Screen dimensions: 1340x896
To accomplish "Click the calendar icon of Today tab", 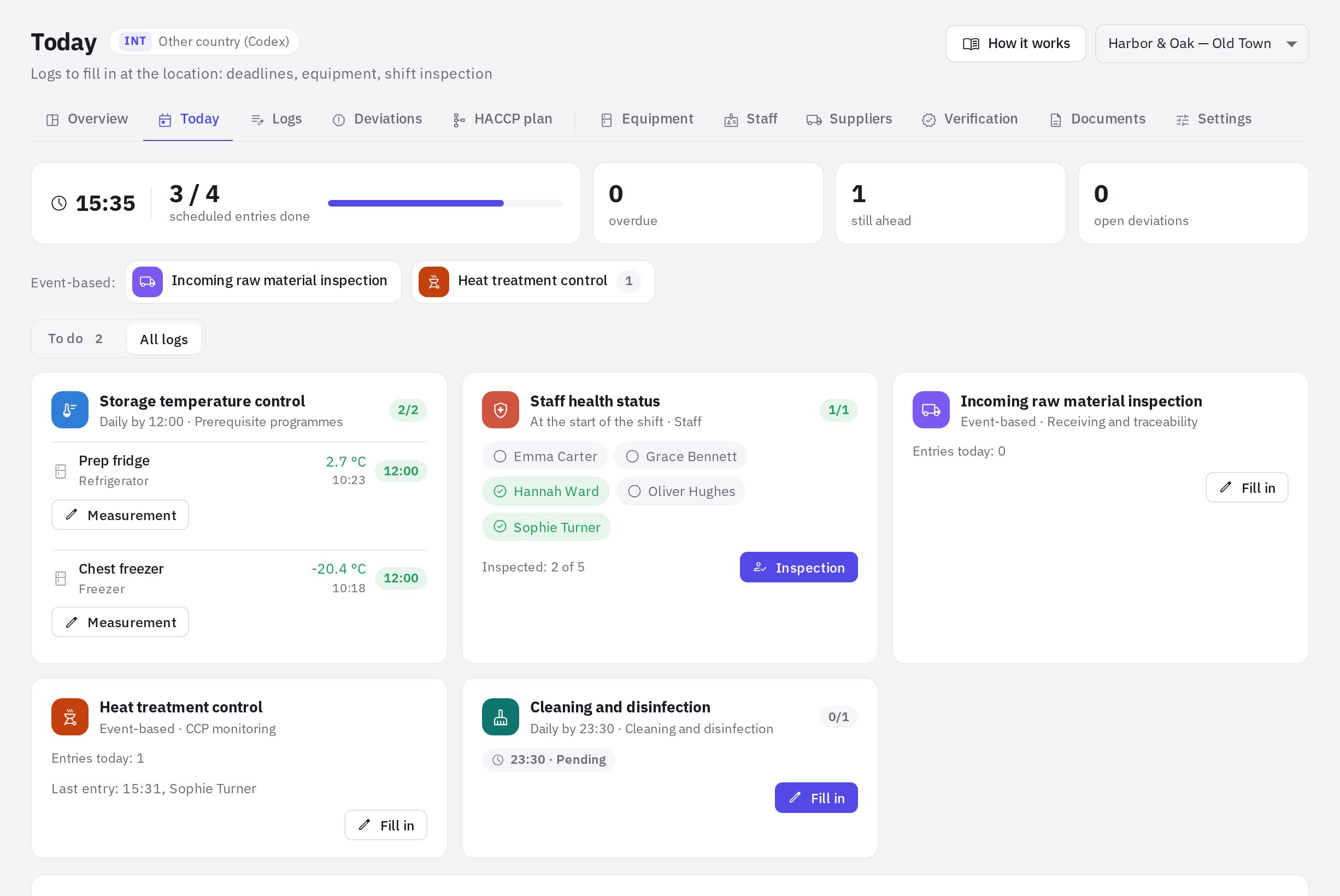I will click(x=165, y=120).
